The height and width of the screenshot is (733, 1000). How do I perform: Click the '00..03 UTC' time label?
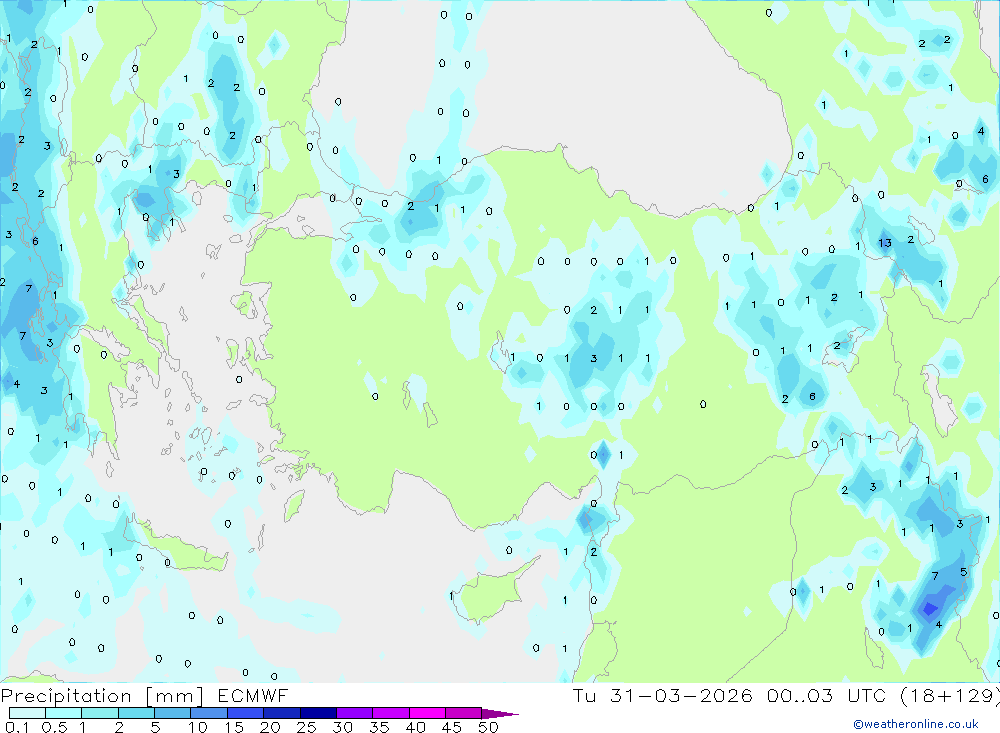[x=828, y=695]
